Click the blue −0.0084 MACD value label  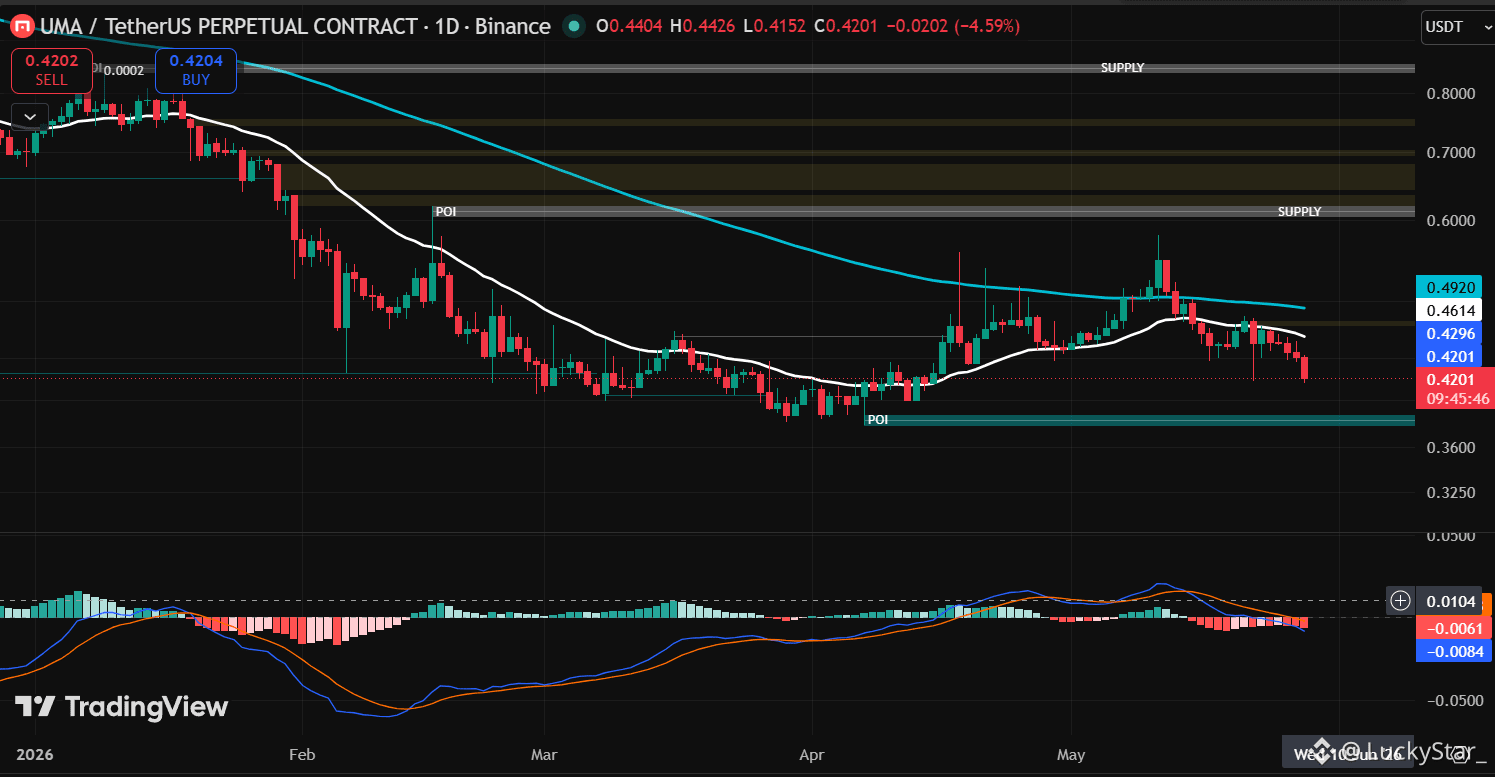(1455, 651)
